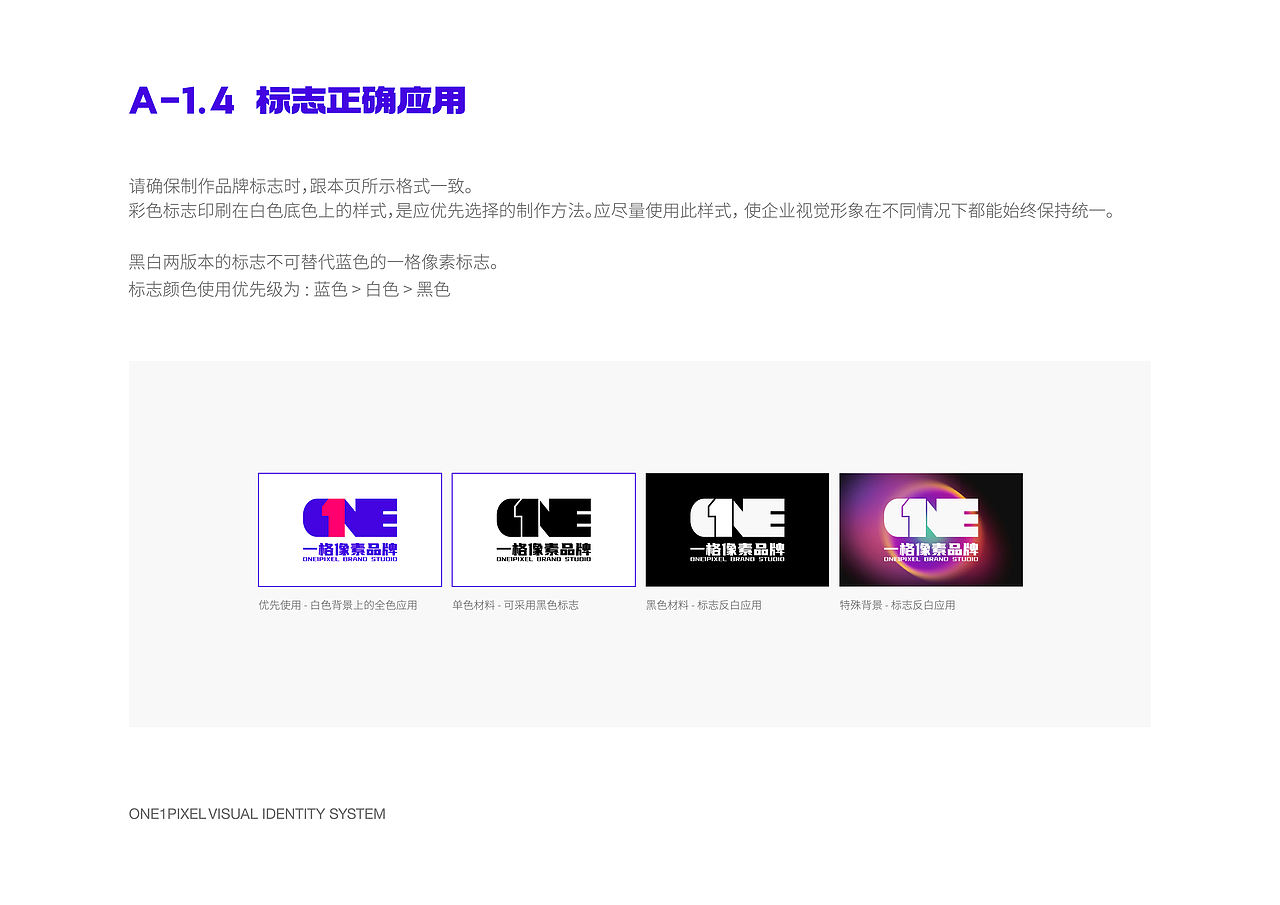
Task: Click the full-color logo on white background
Action: click(350, 530)
